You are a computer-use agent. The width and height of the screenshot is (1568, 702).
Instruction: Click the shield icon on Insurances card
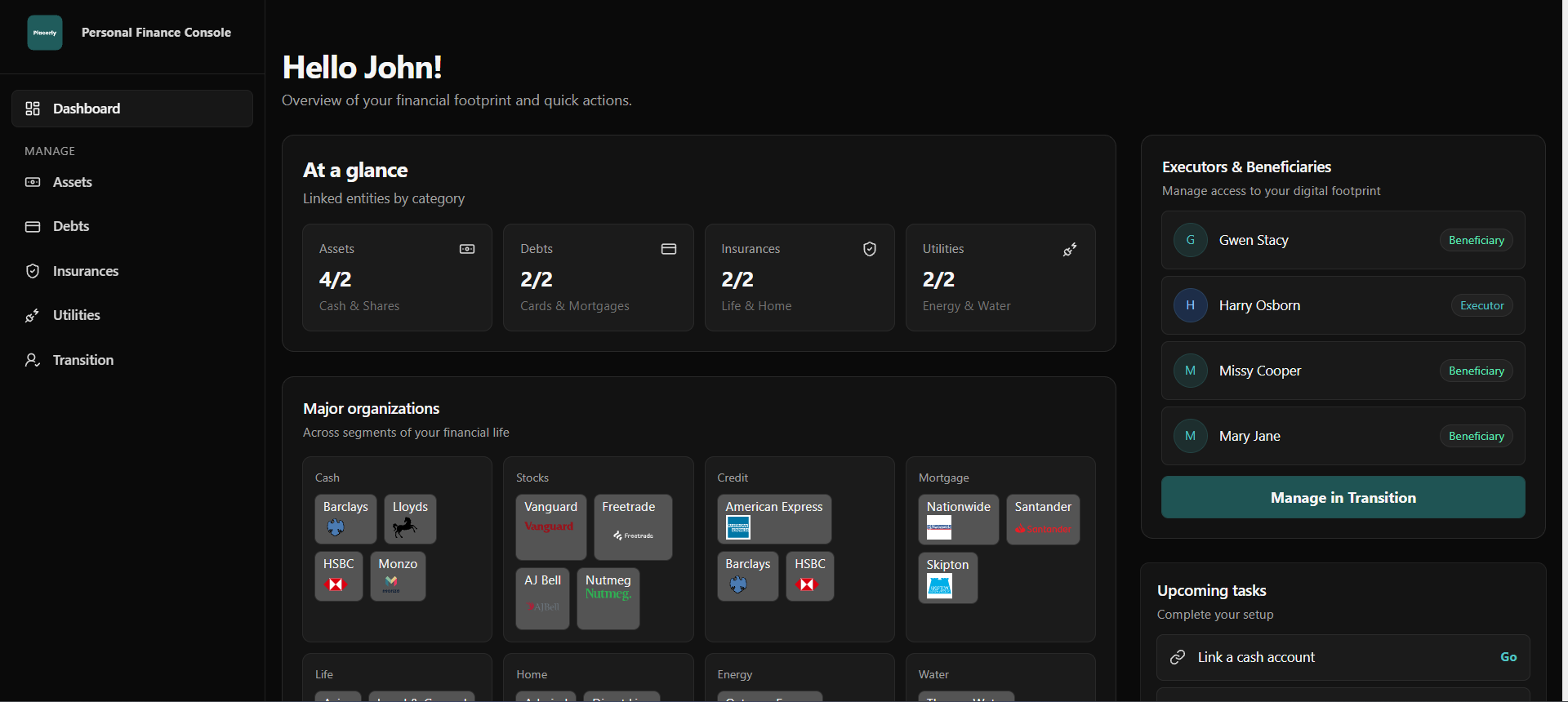pyautogui.click(x=870, y=249)
